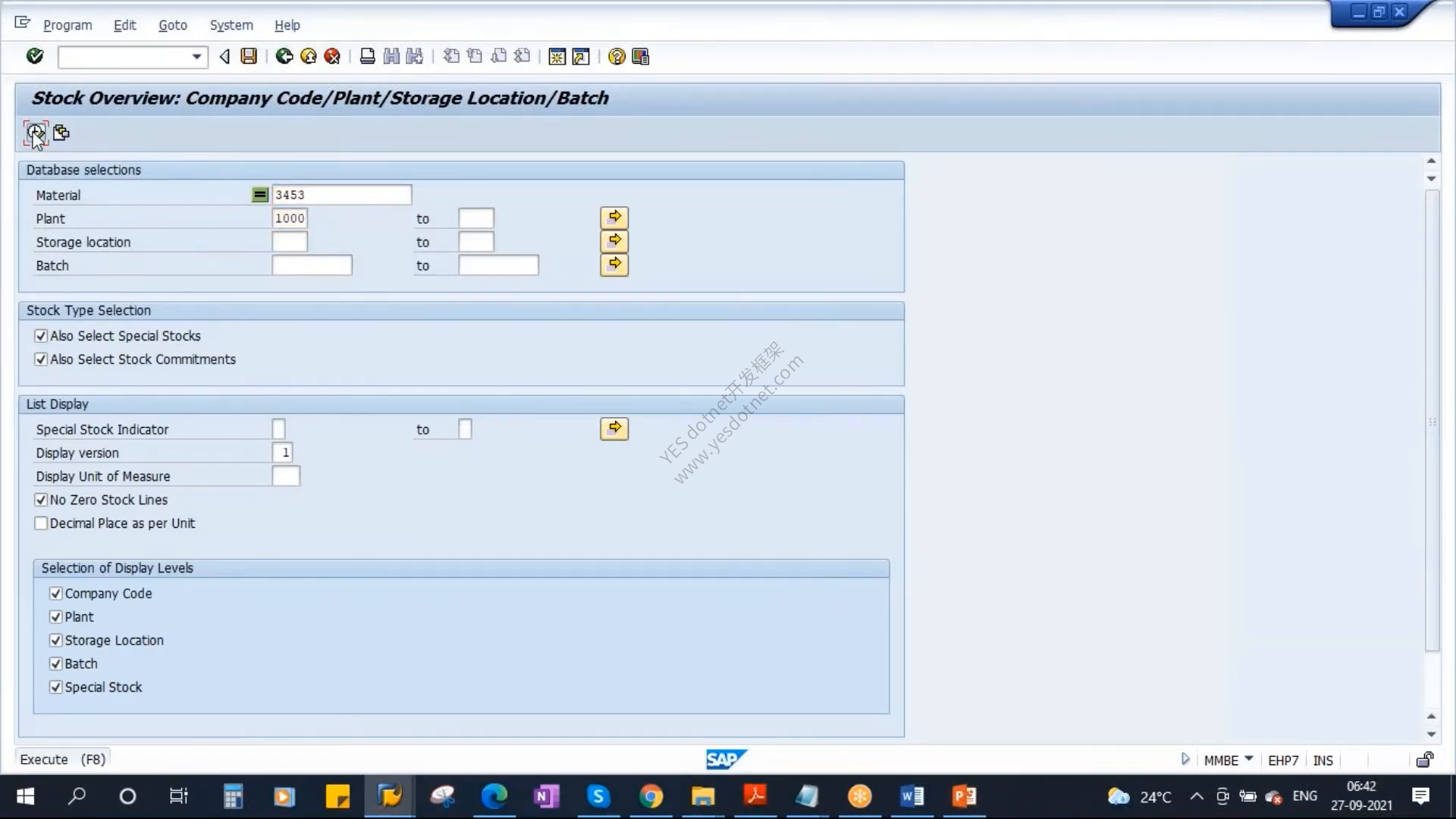
Task: Click the green Enter checkmark icon
Action: pos(35,56)
